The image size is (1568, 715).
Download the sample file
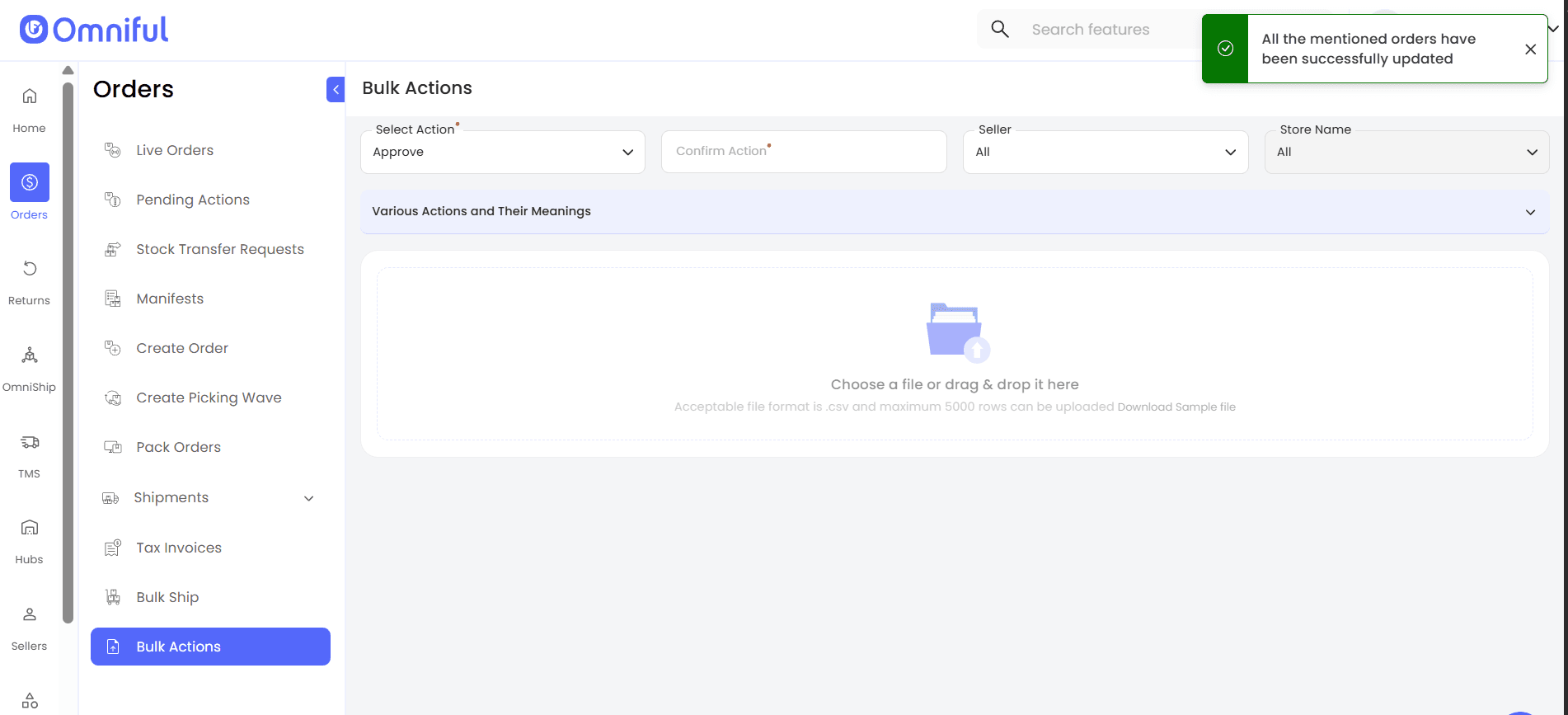click(1176, 407)
